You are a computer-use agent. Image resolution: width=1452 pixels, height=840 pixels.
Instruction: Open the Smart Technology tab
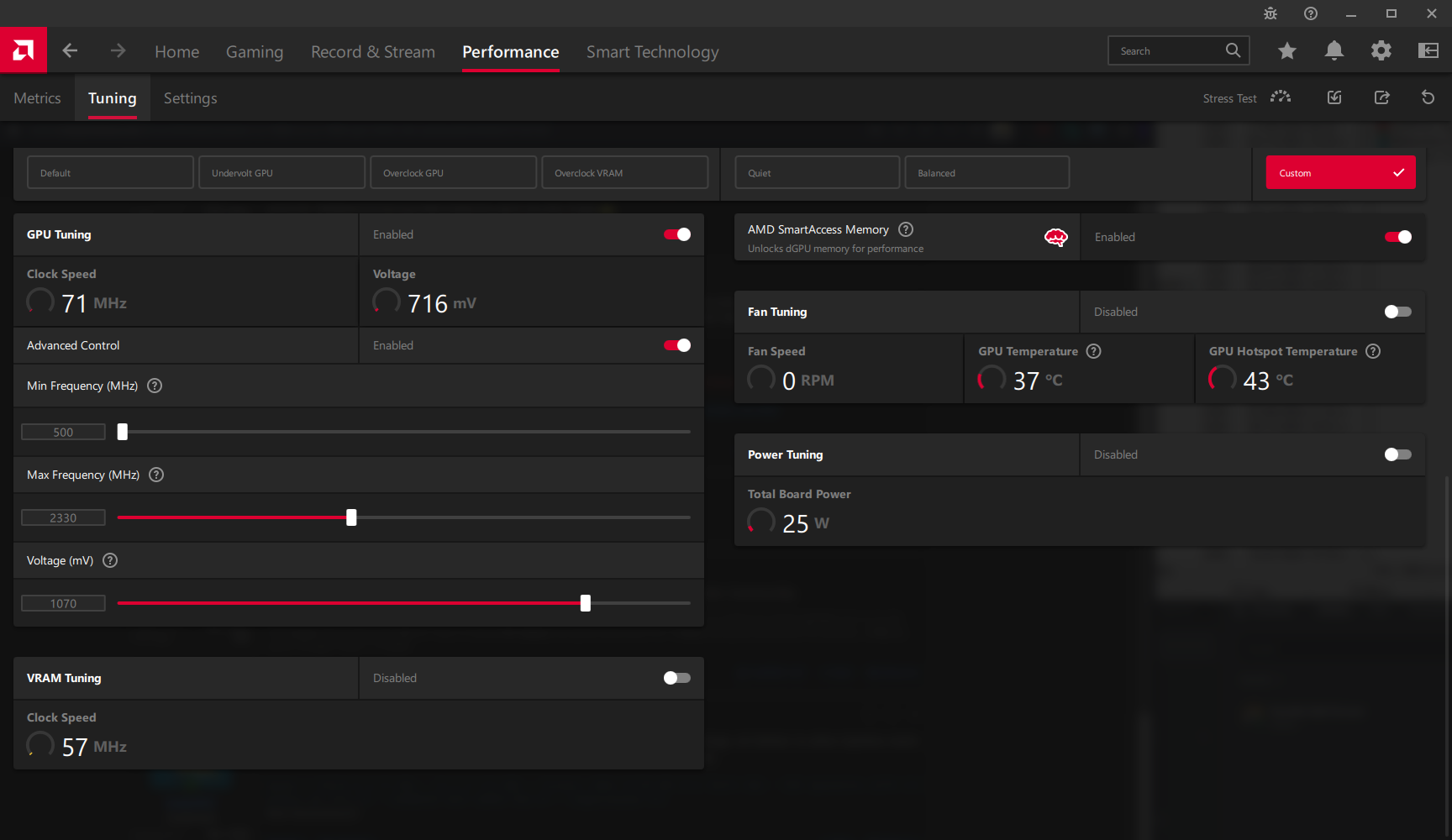653,52
